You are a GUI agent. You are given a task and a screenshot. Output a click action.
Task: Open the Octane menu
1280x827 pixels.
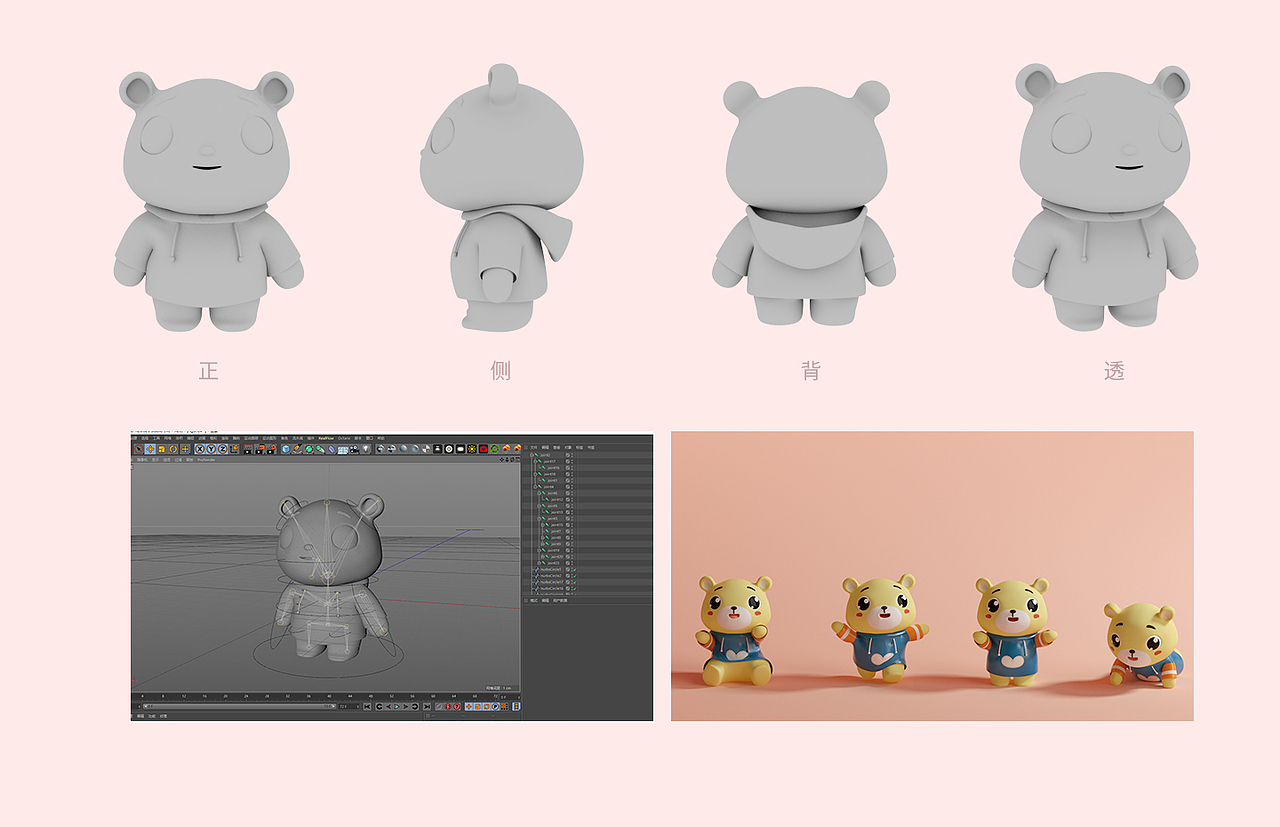pos(344,438)
